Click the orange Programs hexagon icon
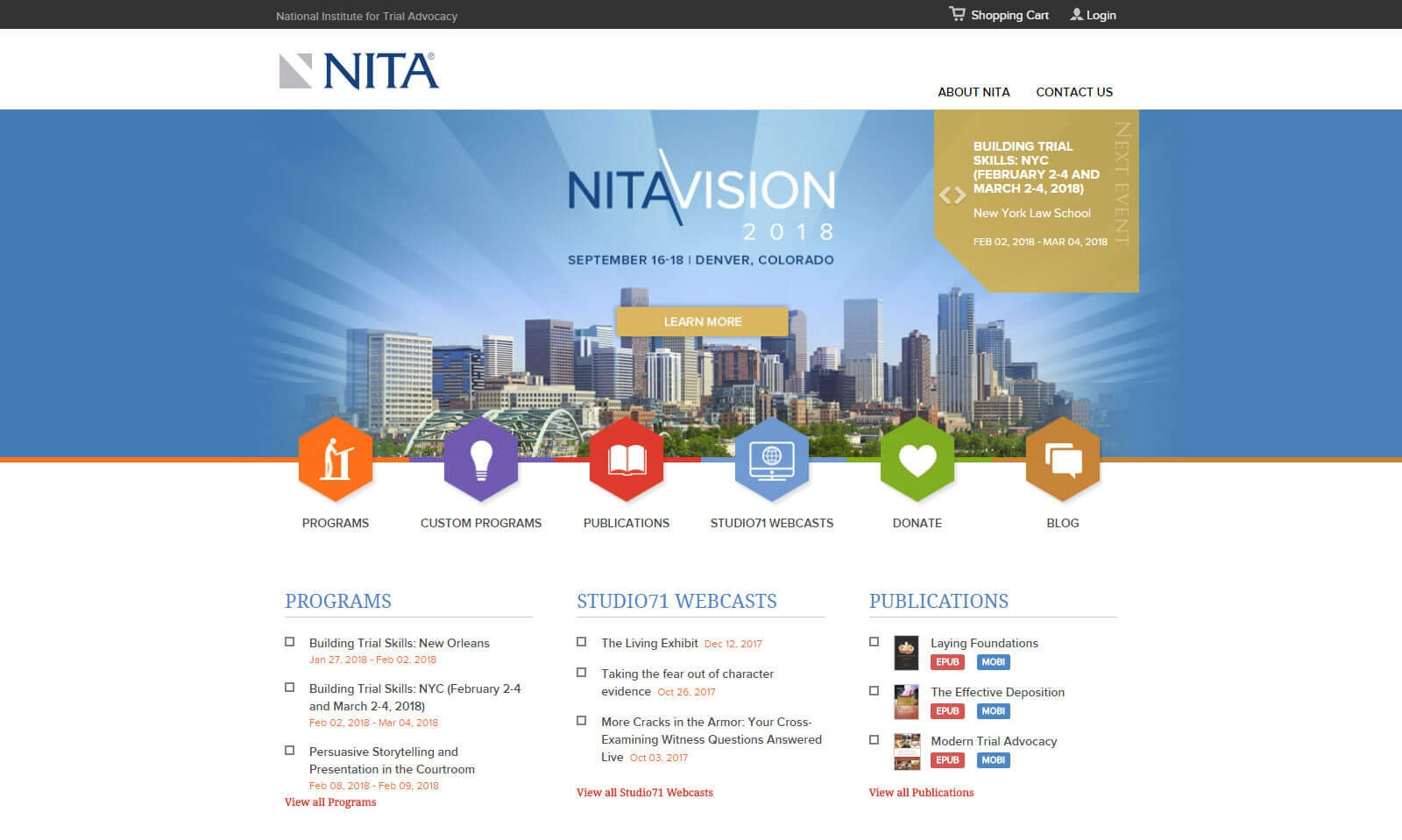 [x=336, y=460]
